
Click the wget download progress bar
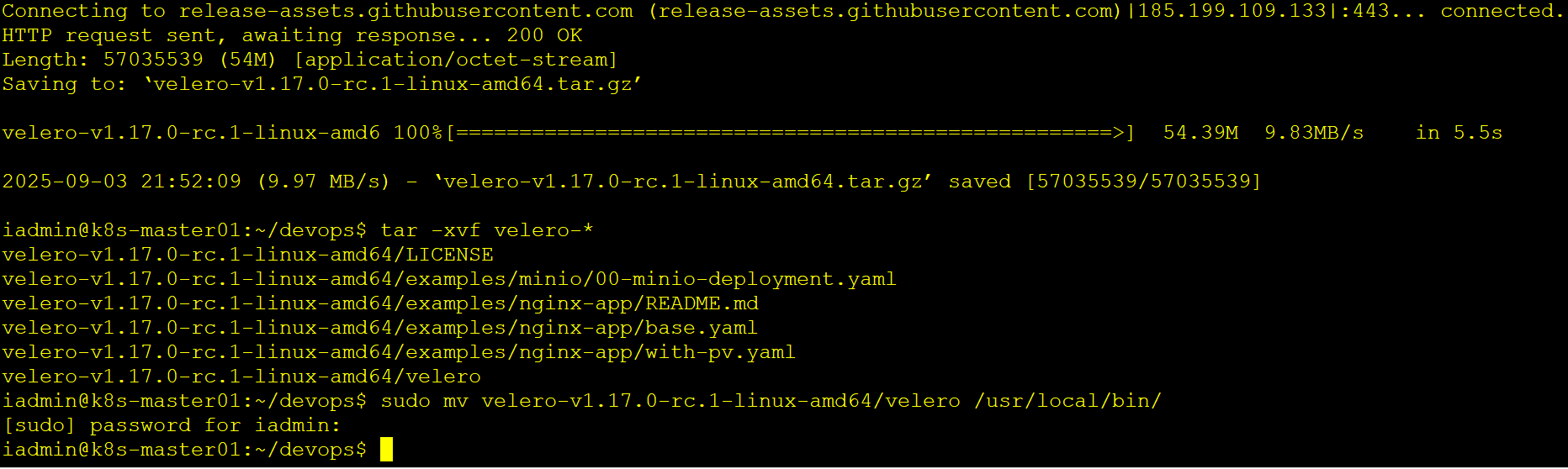pos(789,133)
